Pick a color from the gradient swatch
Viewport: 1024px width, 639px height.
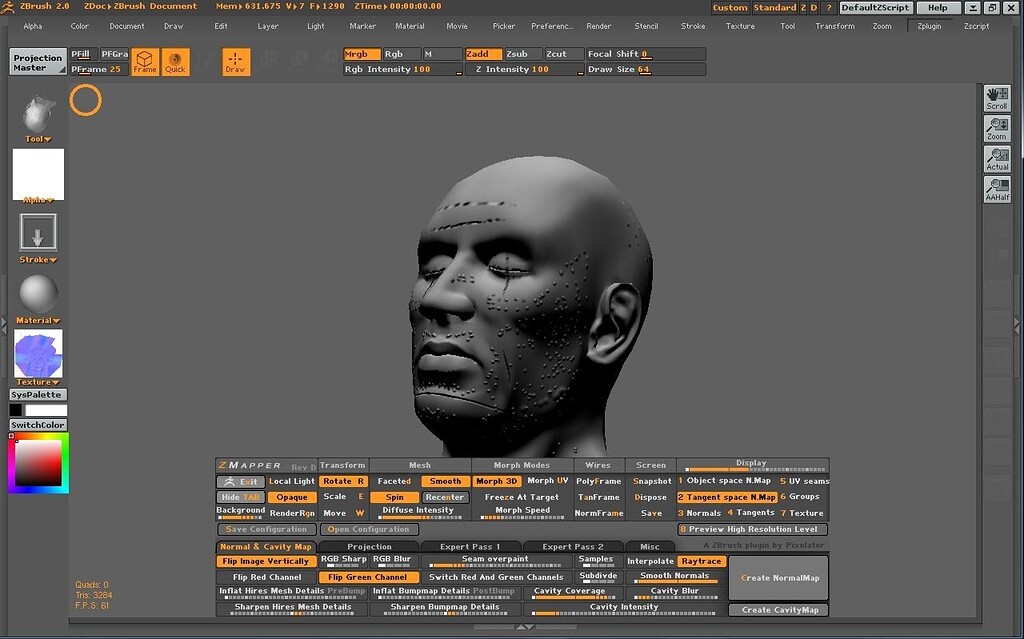pyautogui.click(x=36, y=463)
